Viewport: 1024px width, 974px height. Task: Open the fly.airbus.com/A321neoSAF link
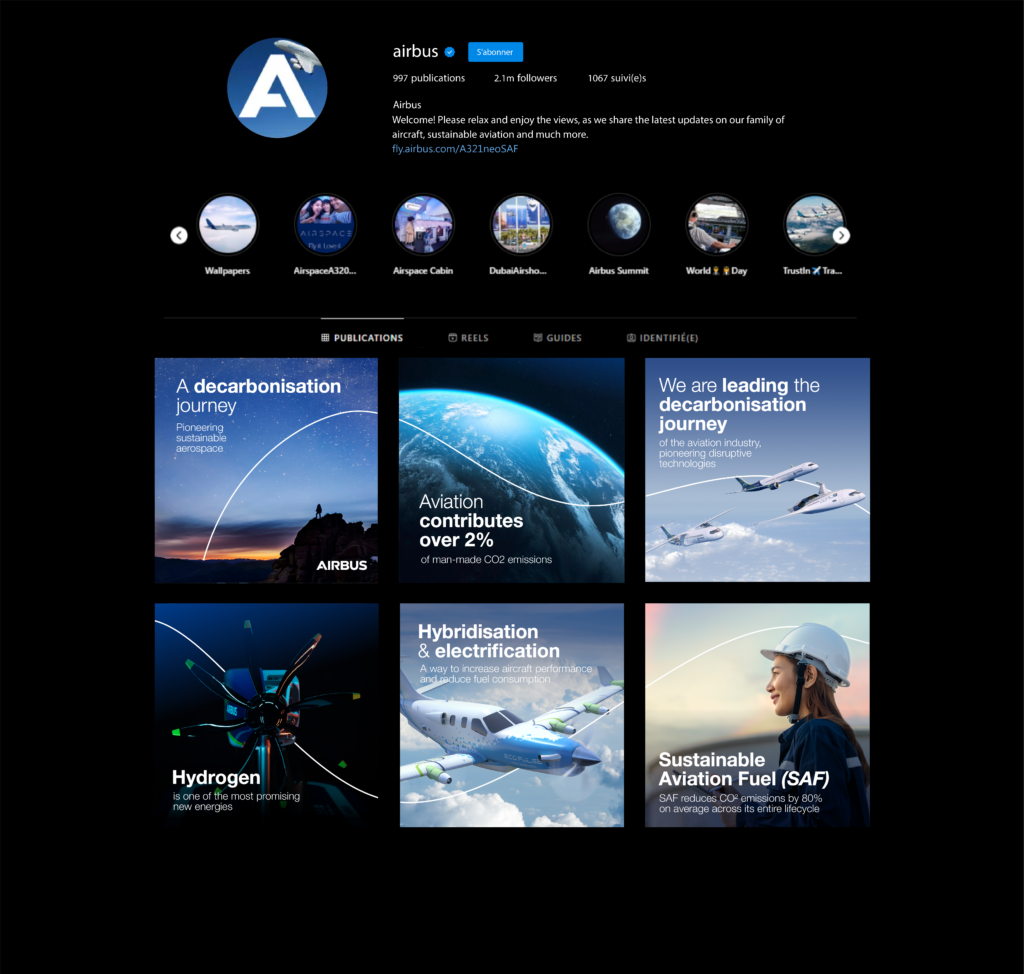455,149
